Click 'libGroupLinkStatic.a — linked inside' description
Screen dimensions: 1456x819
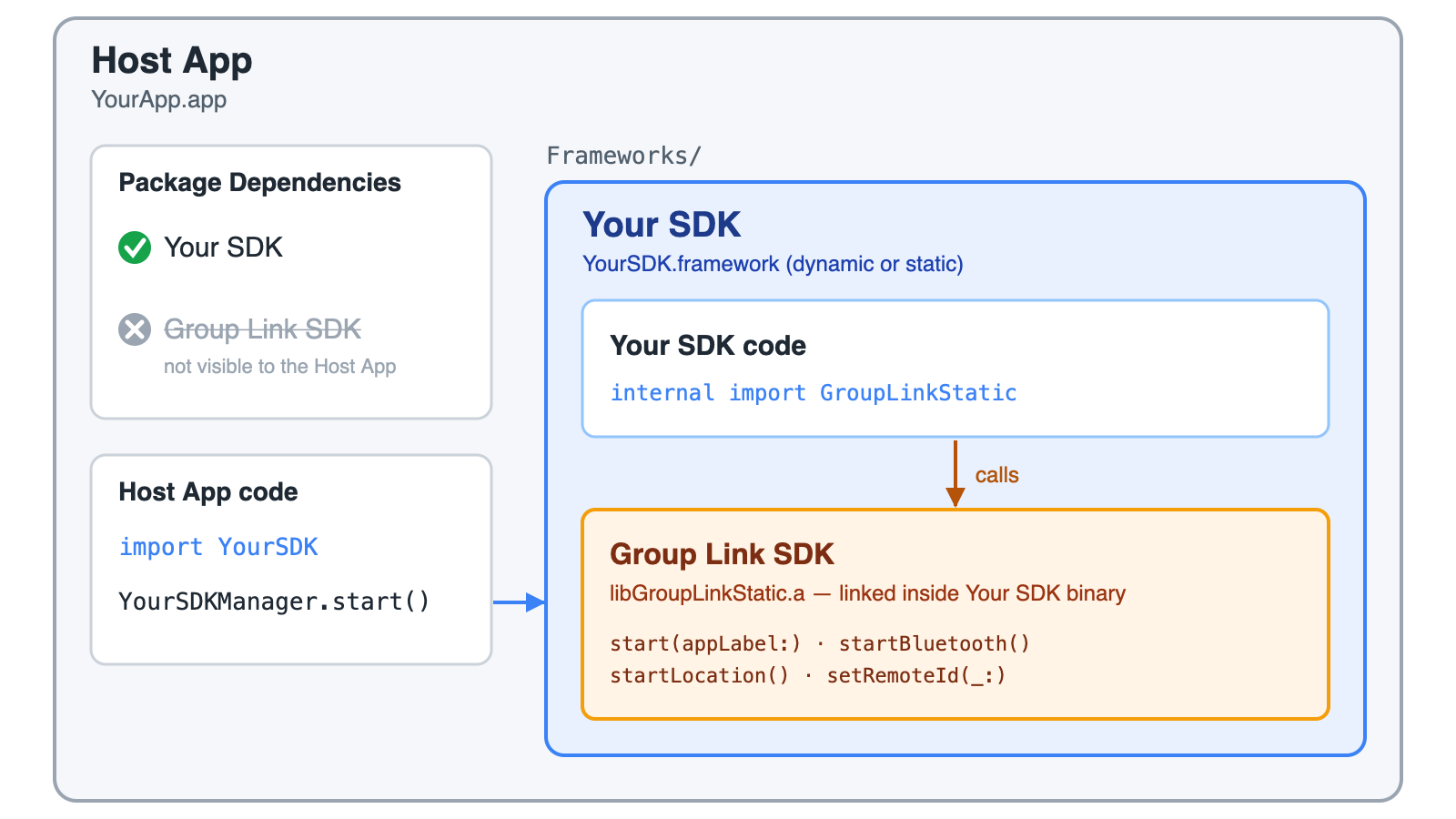tap(867, 593)
